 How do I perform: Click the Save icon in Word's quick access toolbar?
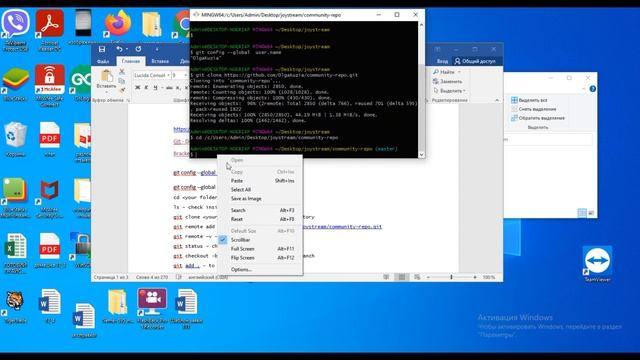[102, 49]
